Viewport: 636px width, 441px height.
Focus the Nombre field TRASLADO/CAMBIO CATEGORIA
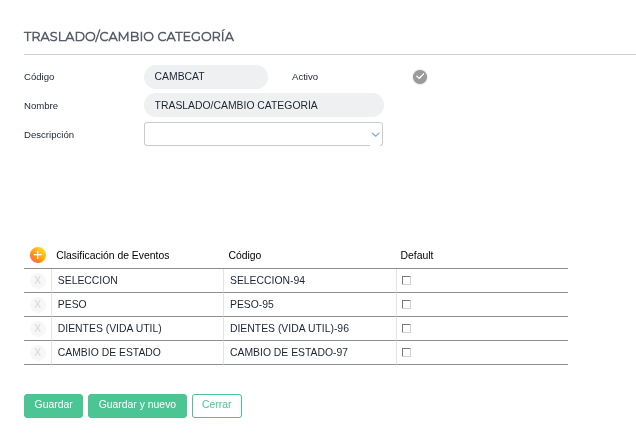coord(264,105)
